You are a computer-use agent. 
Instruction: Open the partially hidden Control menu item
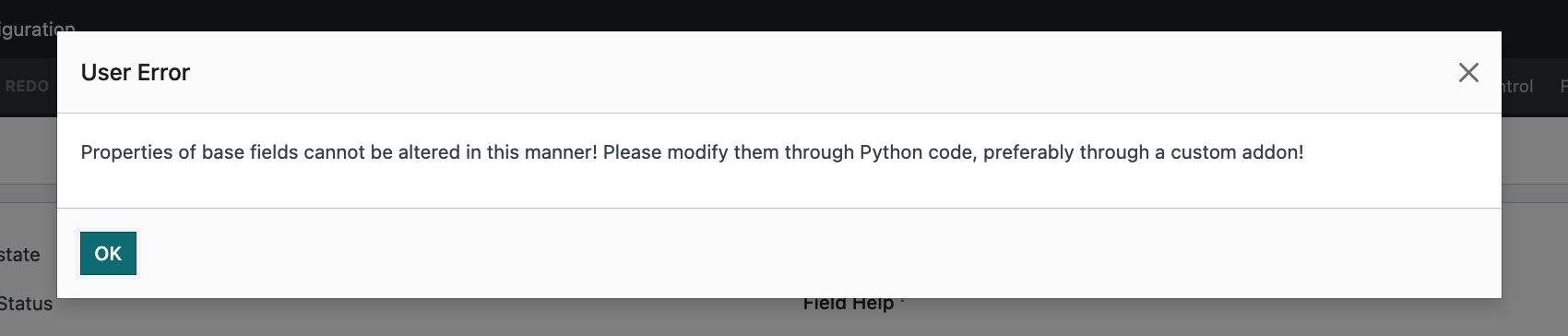point(1517,86)
